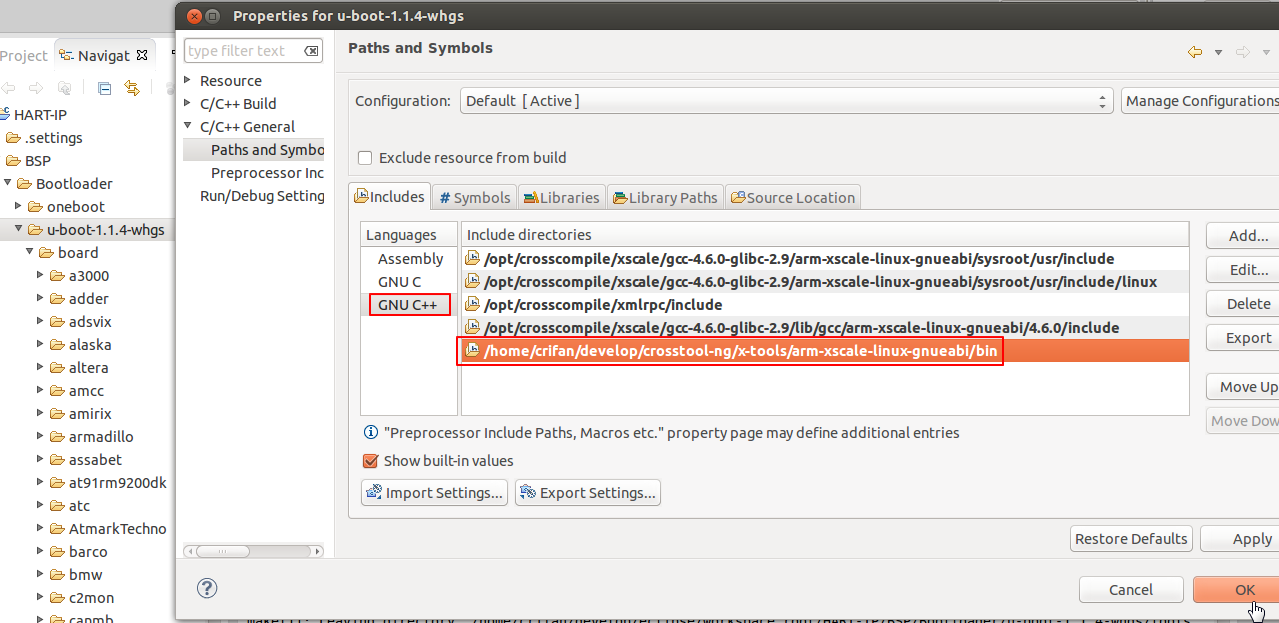The image size is (1279, 623).
Task: Select GNU C in Languages list
Action: click(399, 282)
